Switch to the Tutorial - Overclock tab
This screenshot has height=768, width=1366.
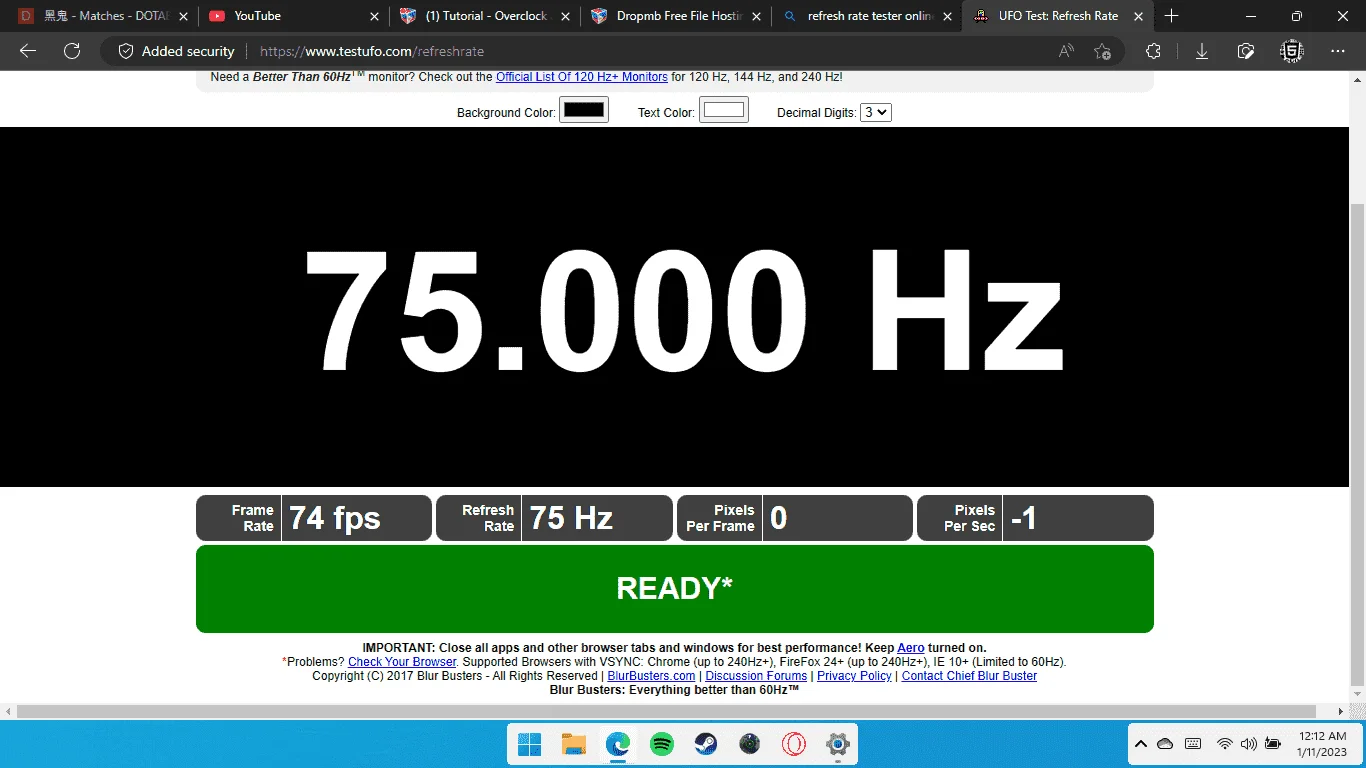tap(485, 16)
